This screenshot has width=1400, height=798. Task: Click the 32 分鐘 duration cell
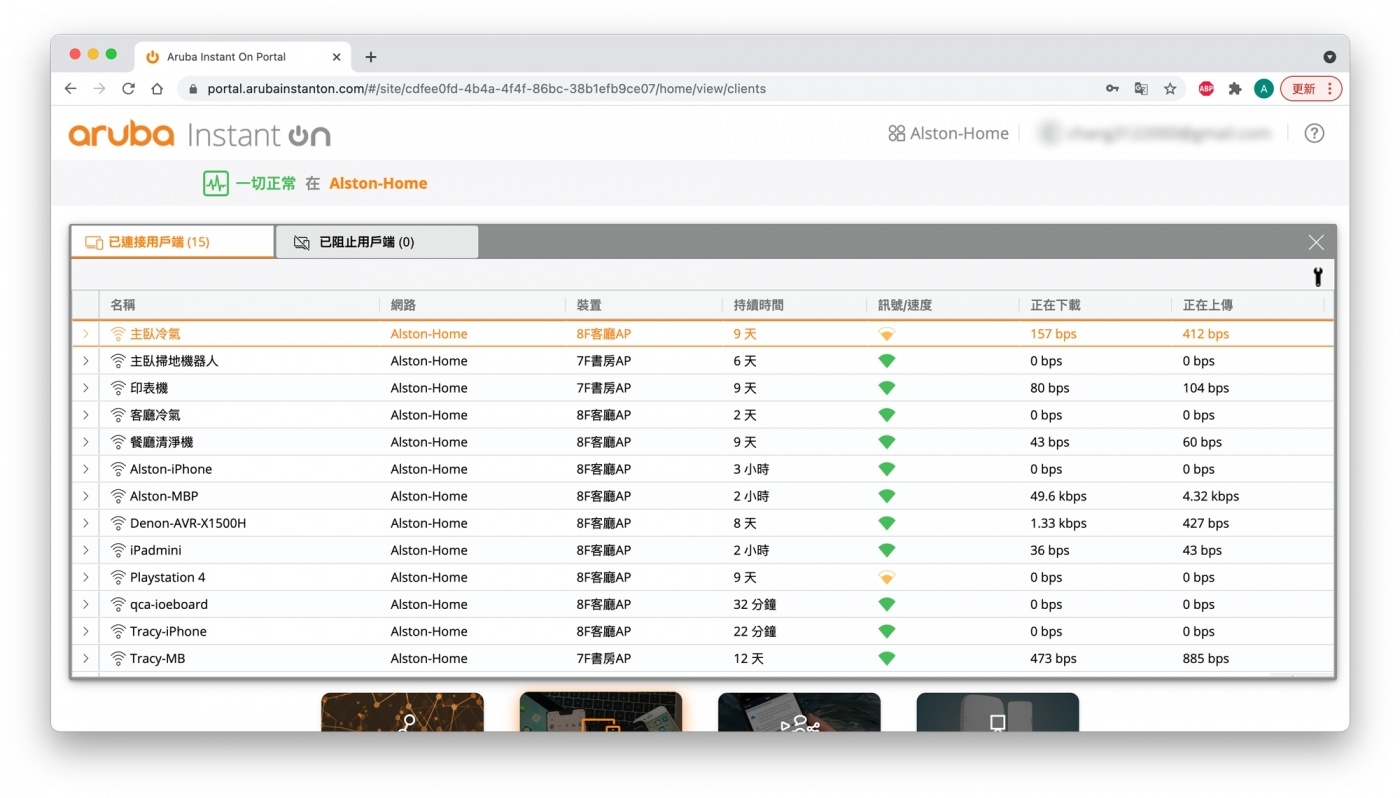click(755, 604)
